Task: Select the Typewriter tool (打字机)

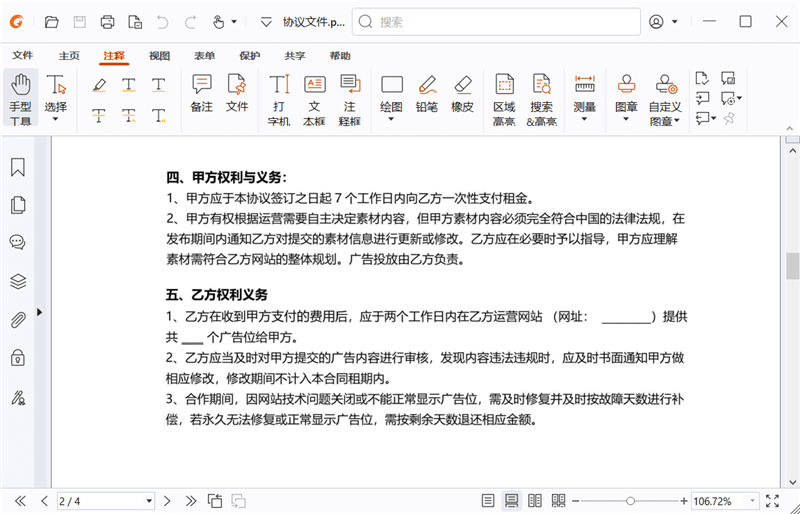Action: tap(279, 100)
